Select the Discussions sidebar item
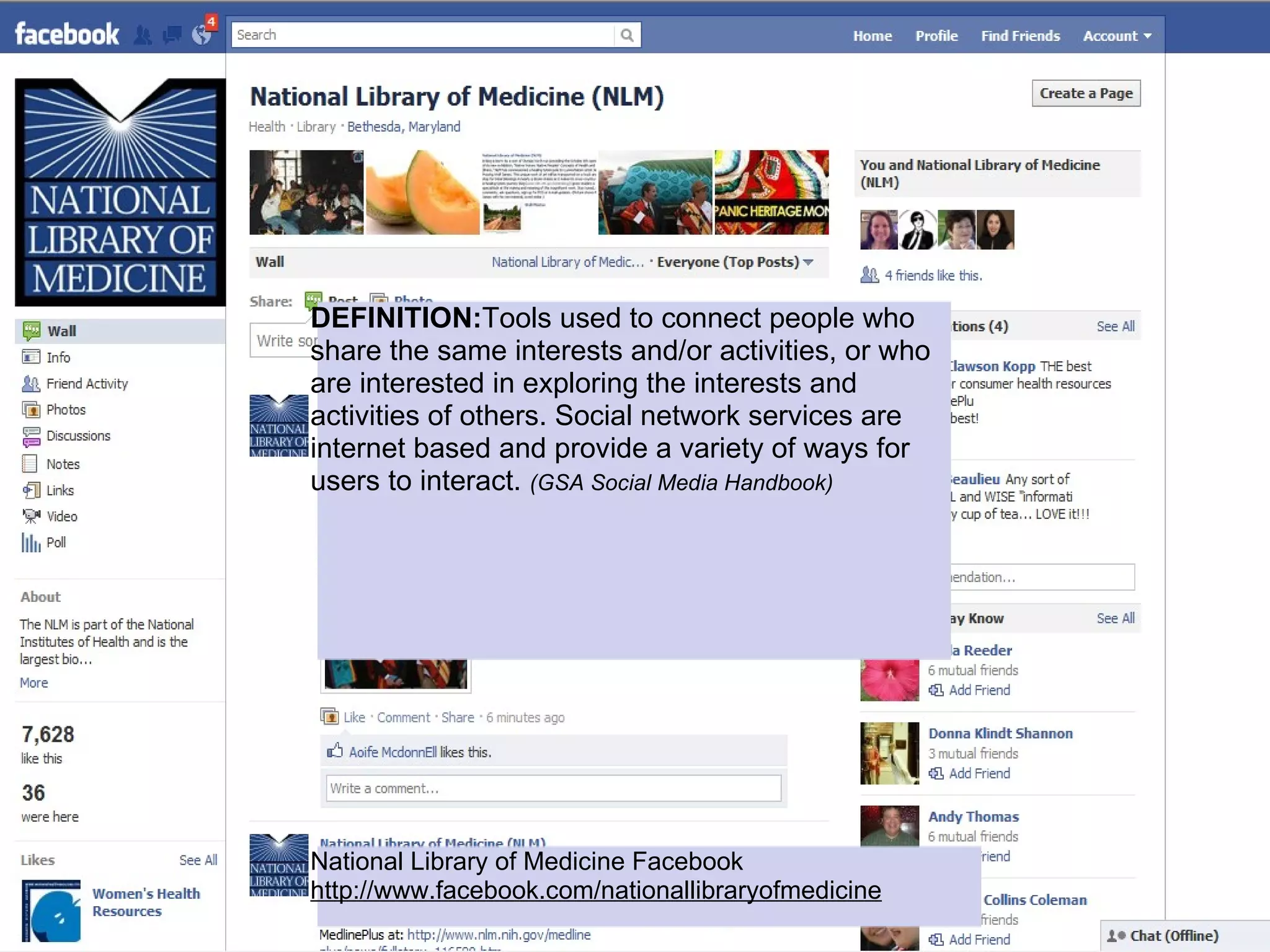Image resolution: width=1270 pixels, height=952 pixels. click(x=78, y=436)
